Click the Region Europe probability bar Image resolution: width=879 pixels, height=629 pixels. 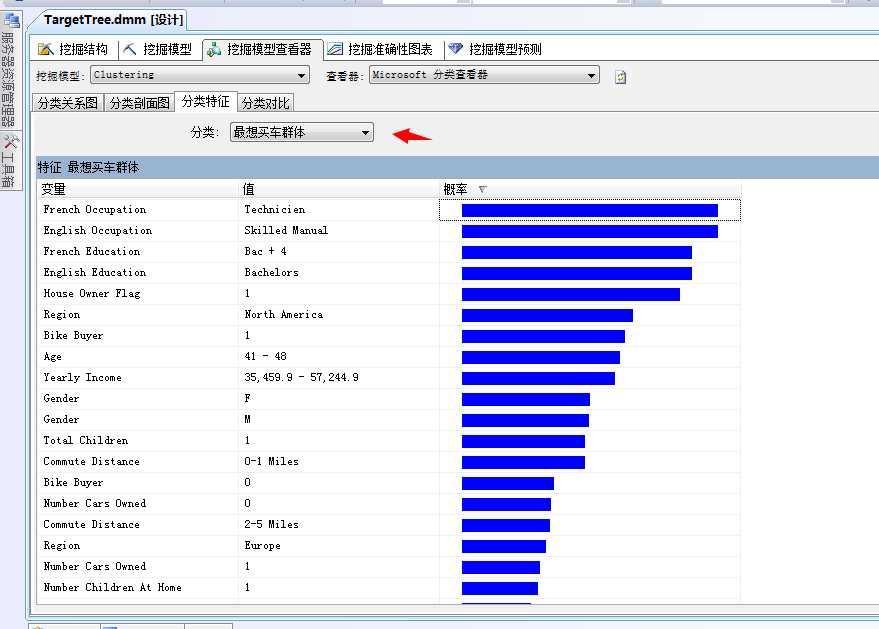(504, 547)
